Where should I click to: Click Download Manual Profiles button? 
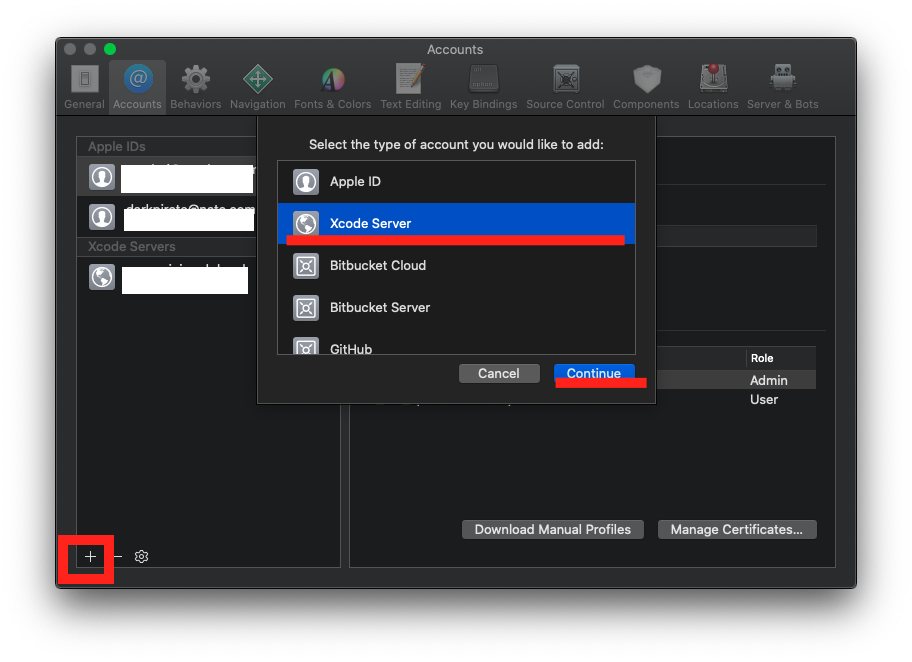553,529
